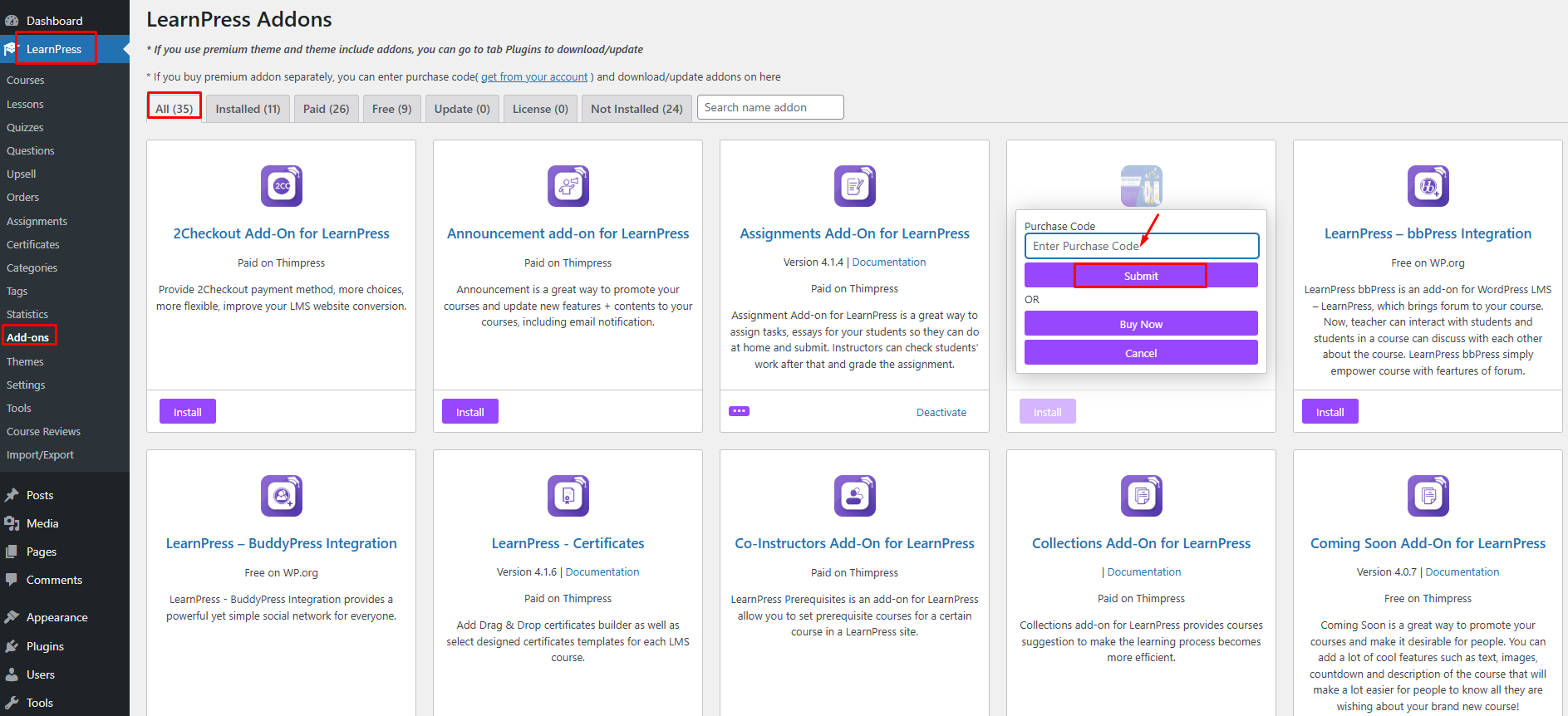Click the Pages icon in sidebar

(12, 552)
